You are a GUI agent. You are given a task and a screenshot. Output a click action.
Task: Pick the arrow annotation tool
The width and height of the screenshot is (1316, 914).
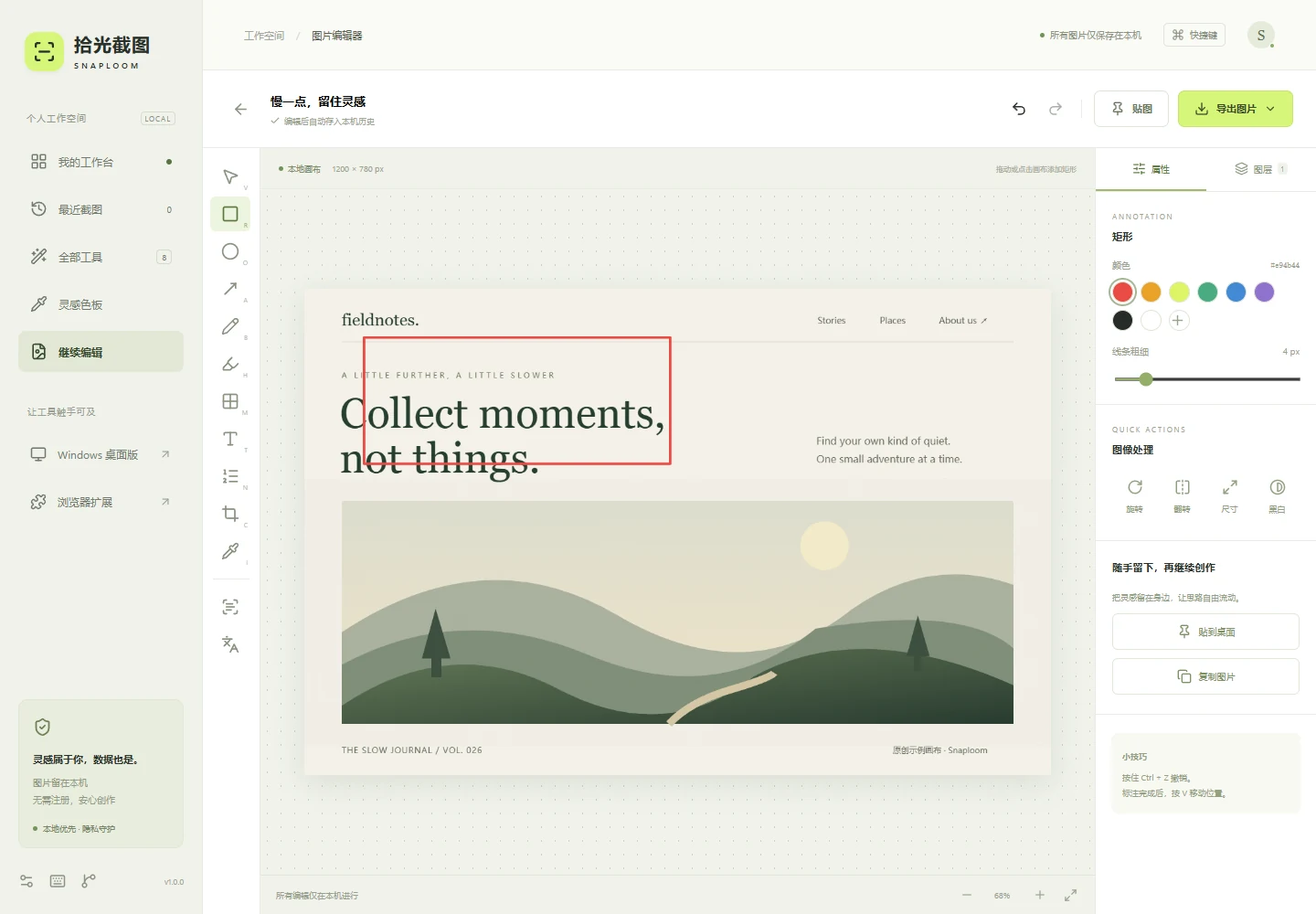coord(230,289)
